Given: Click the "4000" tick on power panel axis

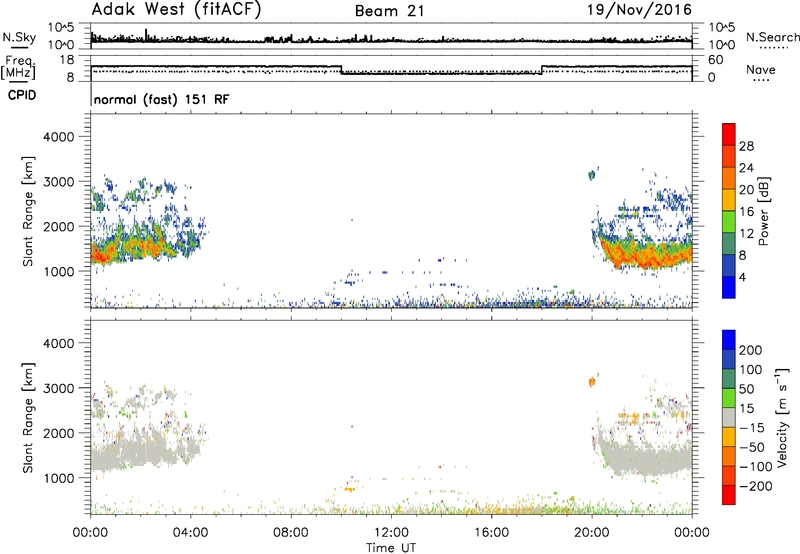Looking at the screenshot, I should [x=58, y=137].
